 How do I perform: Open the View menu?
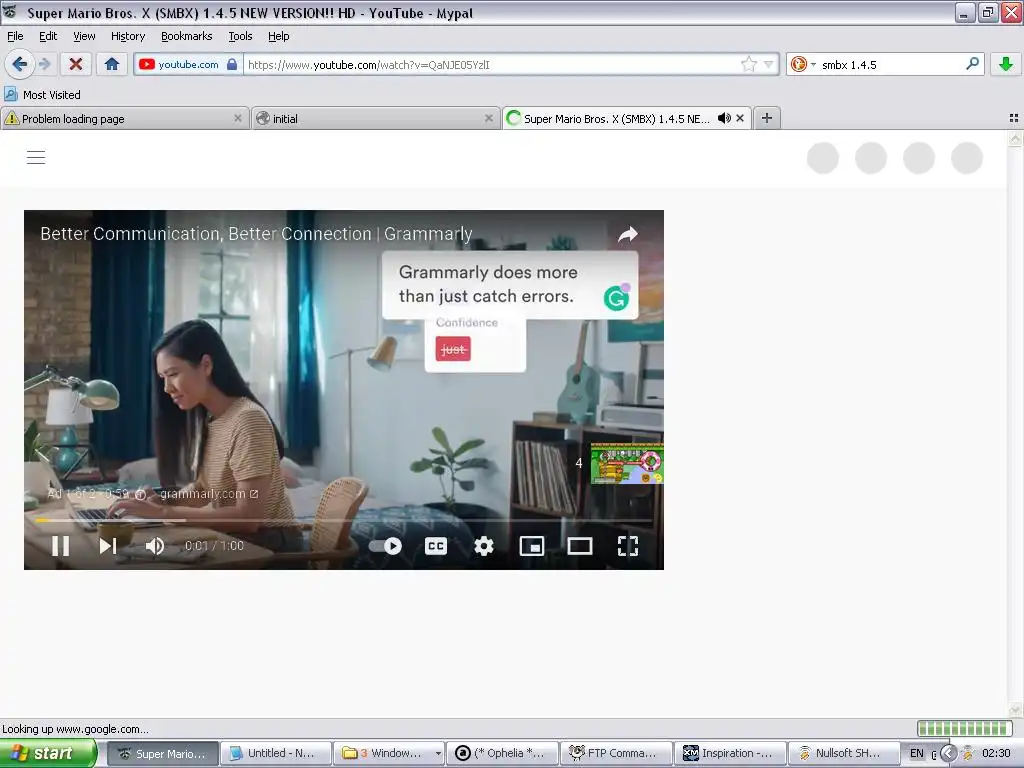tap(84, 36)
